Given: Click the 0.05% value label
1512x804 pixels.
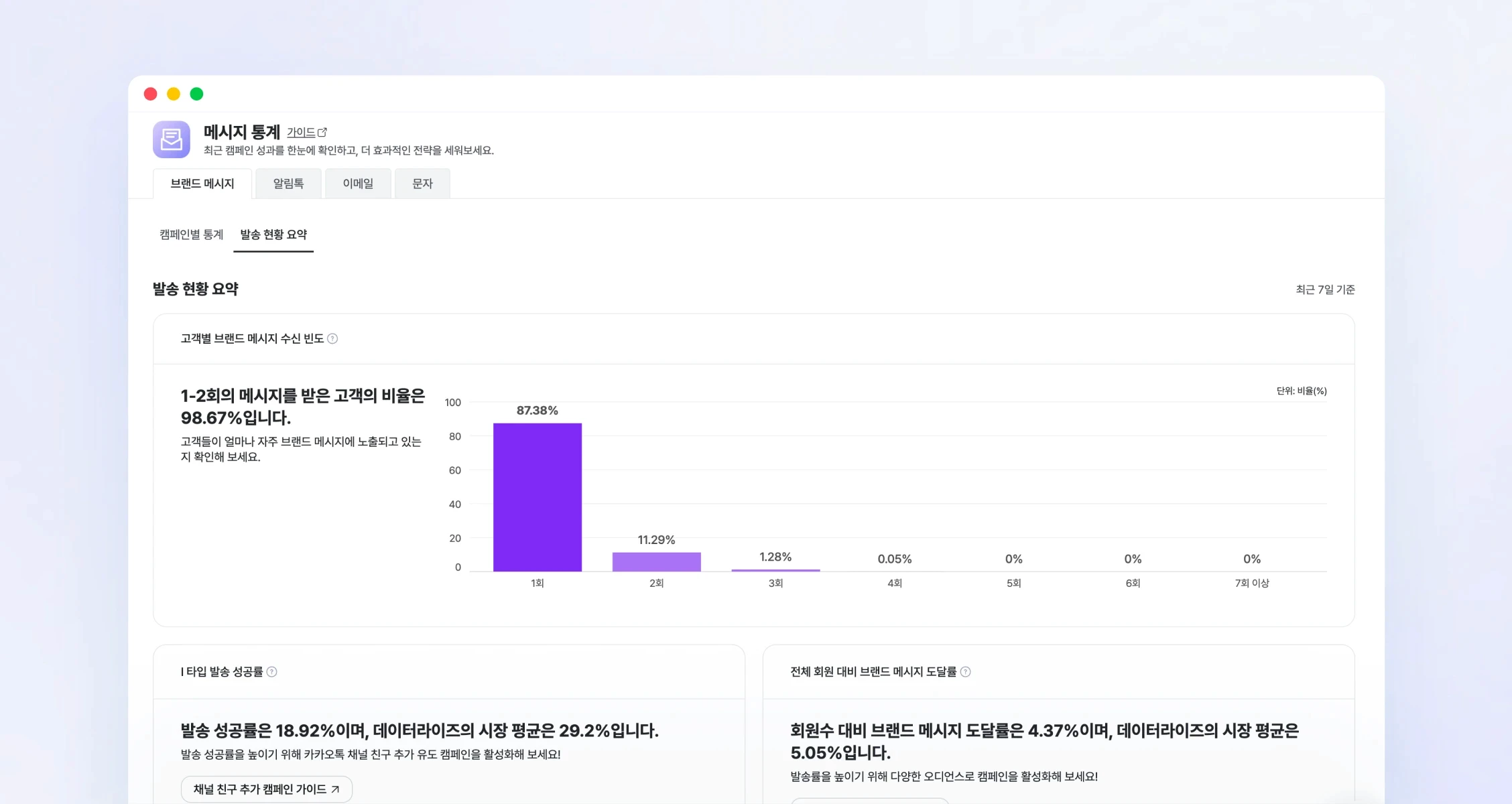Looking at the screenshot, I should [895, 559].
